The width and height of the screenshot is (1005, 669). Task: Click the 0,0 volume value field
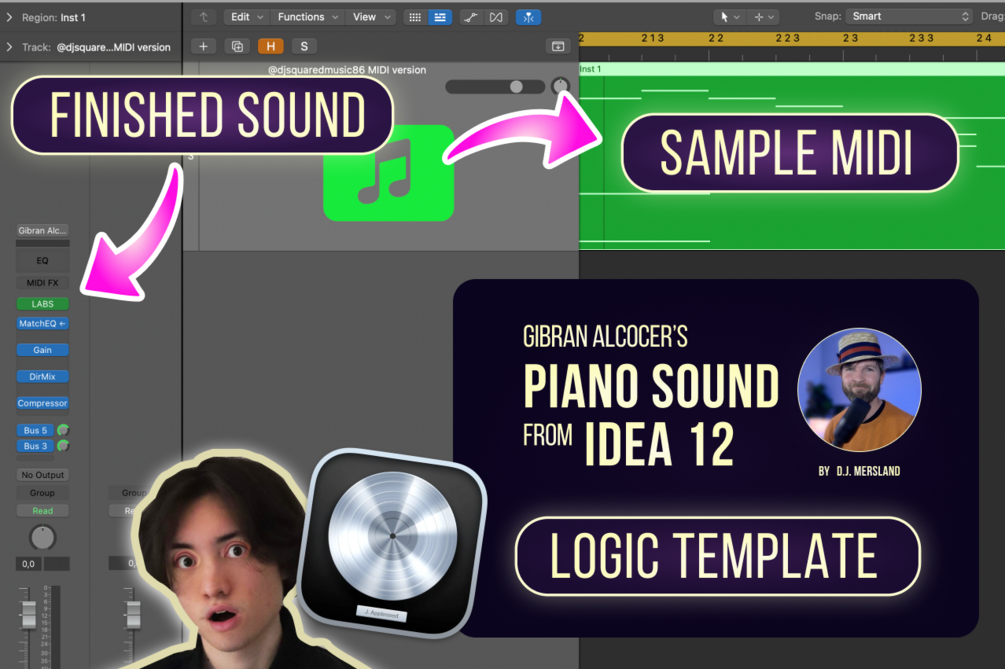[x=28, y=564]
